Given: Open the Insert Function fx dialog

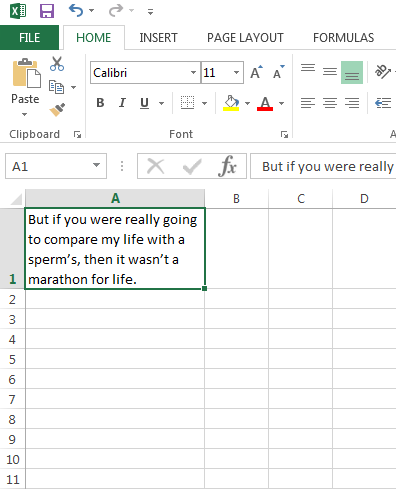Looking at the screenshot, I should (228, 166).
